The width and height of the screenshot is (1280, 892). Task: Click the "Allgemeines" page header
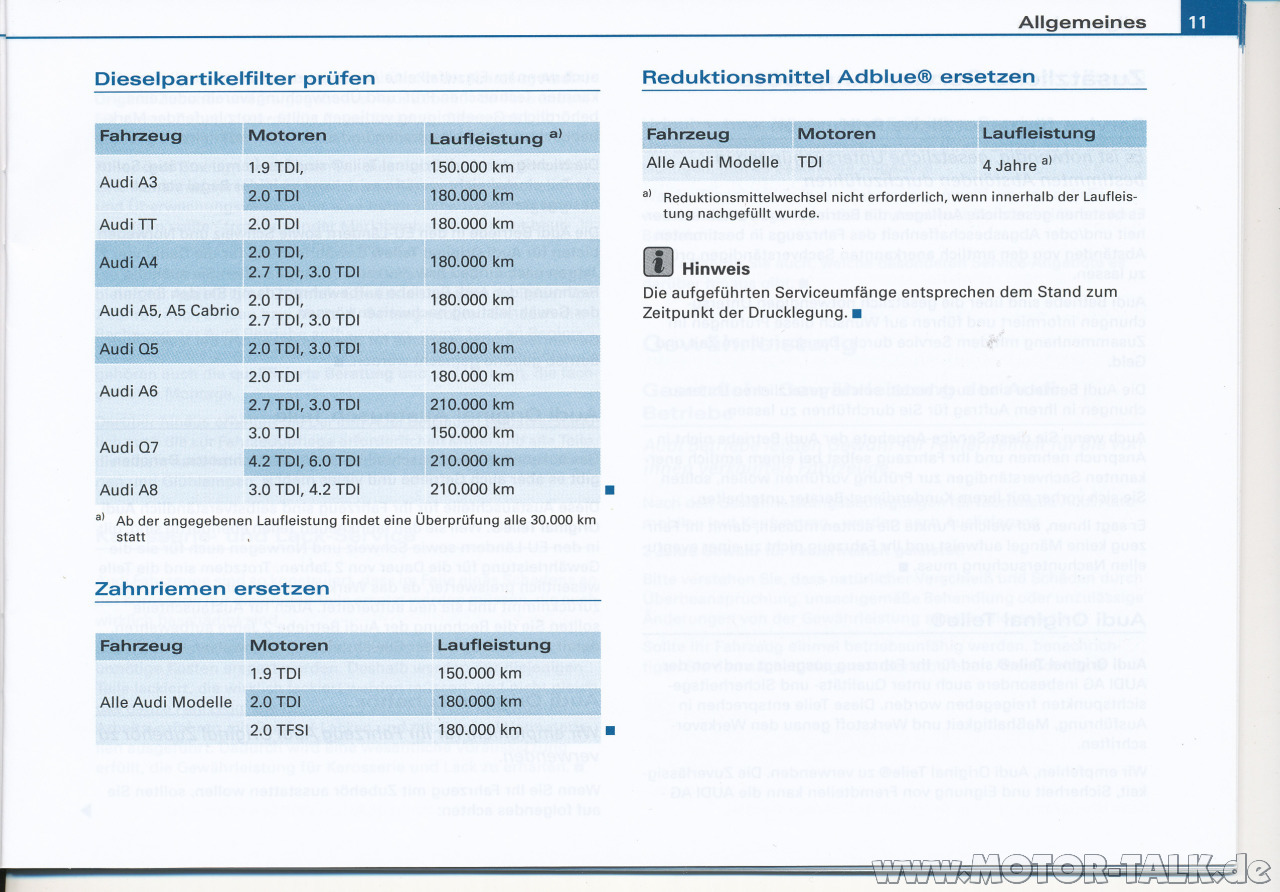click(1082, 22)
